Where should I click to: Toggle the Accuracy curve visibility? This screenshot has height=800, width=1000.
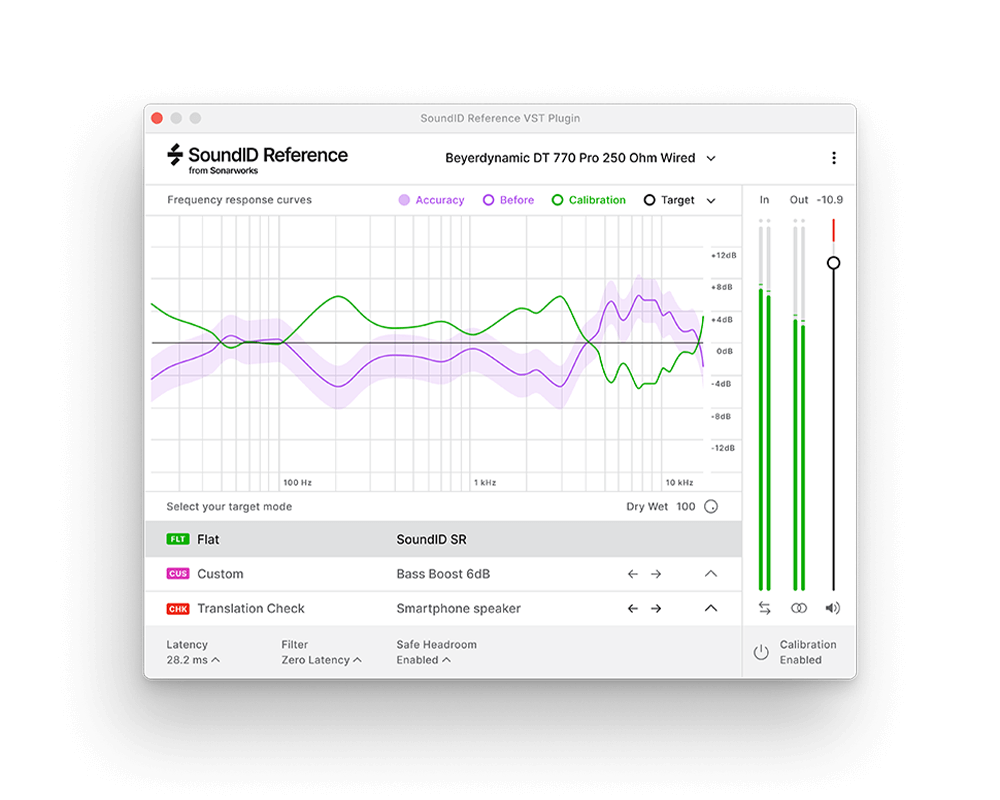pyautogui.click(x=432, y=200)
